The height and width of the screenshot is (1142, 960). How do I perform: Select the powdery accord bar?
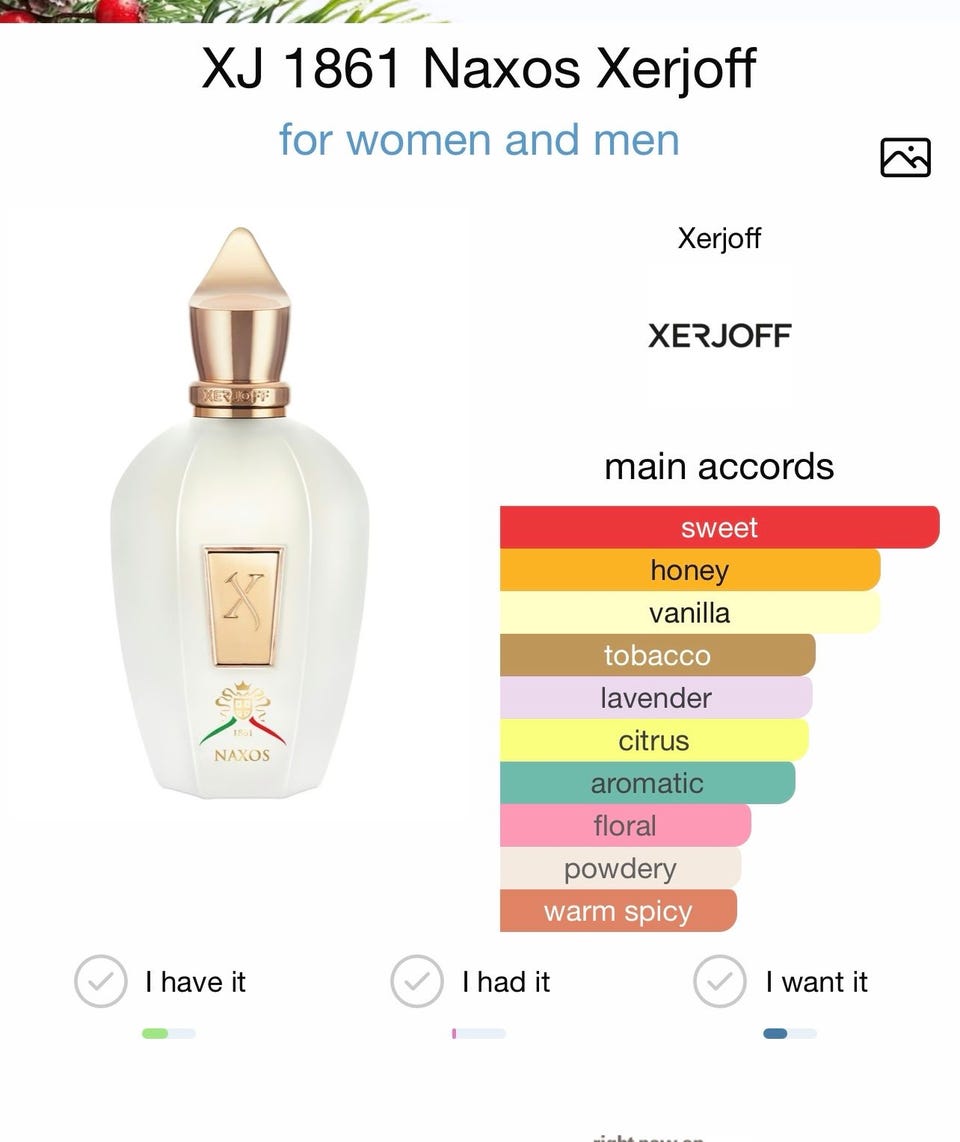621,868
